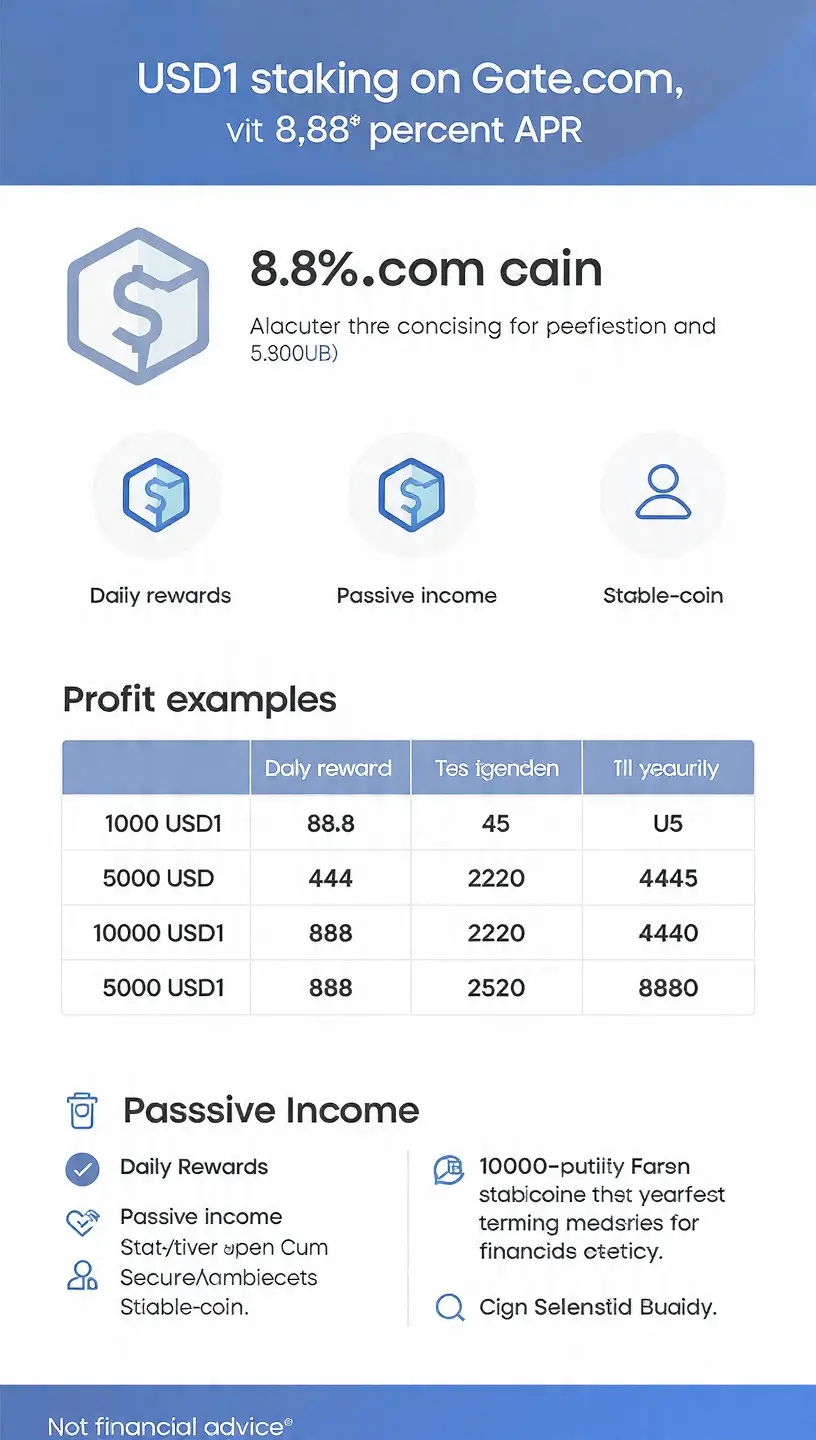Click the person lock icon near Secure
The height and width of the screenshot is (1440, 816).
point(81,1274)
